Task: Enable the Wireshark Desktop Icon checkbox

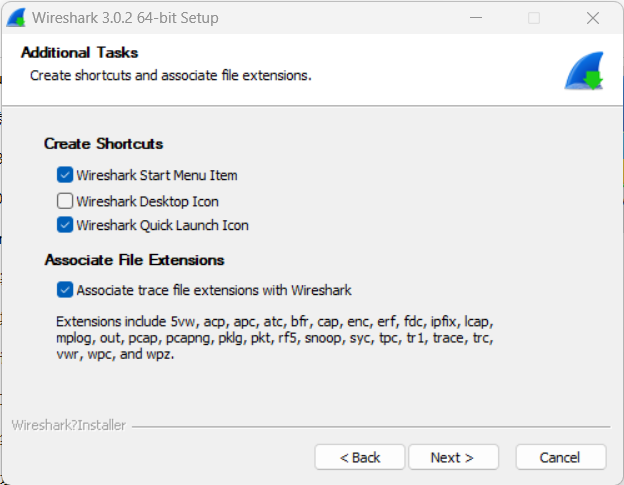Action: tap(66, 201)
